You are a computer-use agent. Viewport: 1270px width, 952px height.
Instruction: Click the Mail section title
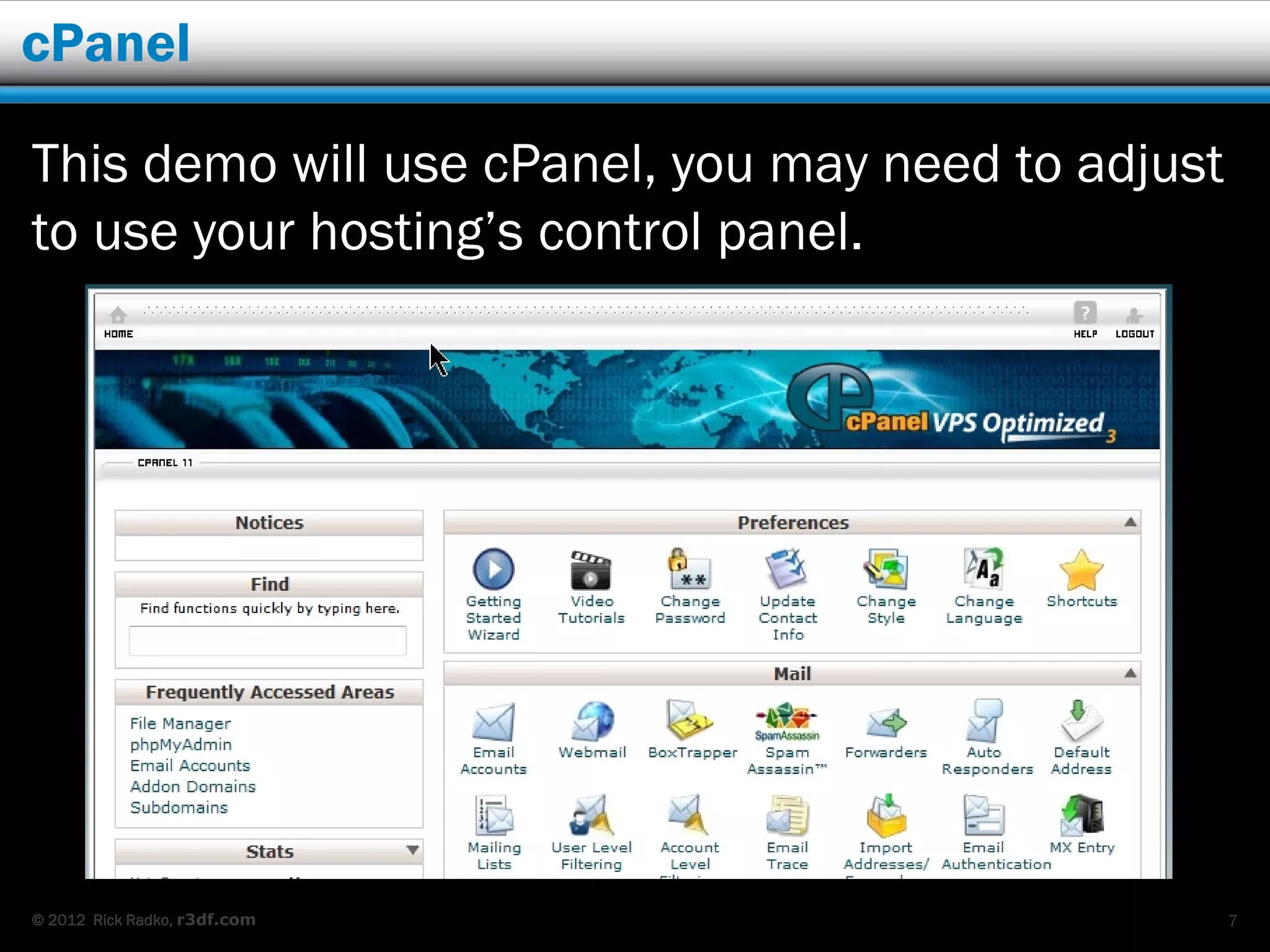click(792, 674)
